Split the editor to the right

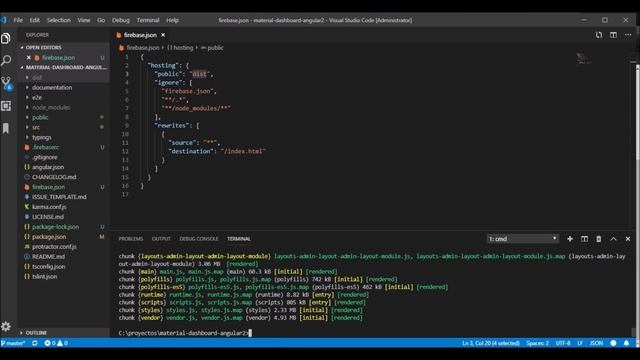coord(613,35)
